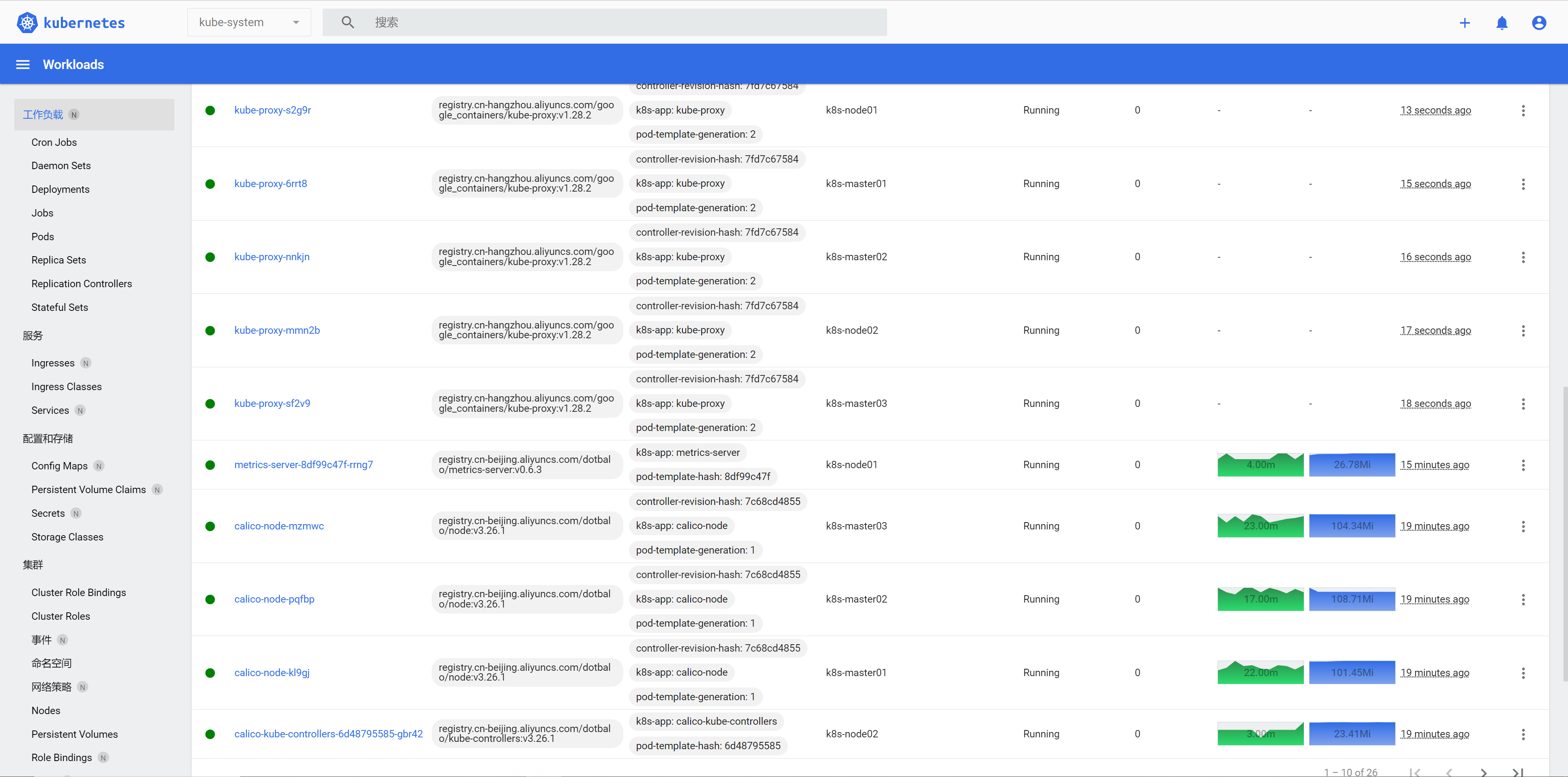Click memory usage graph for metrics-server
This screenshot has width=1568, height=777.
pyautogui.click(x=1352, y=464)
